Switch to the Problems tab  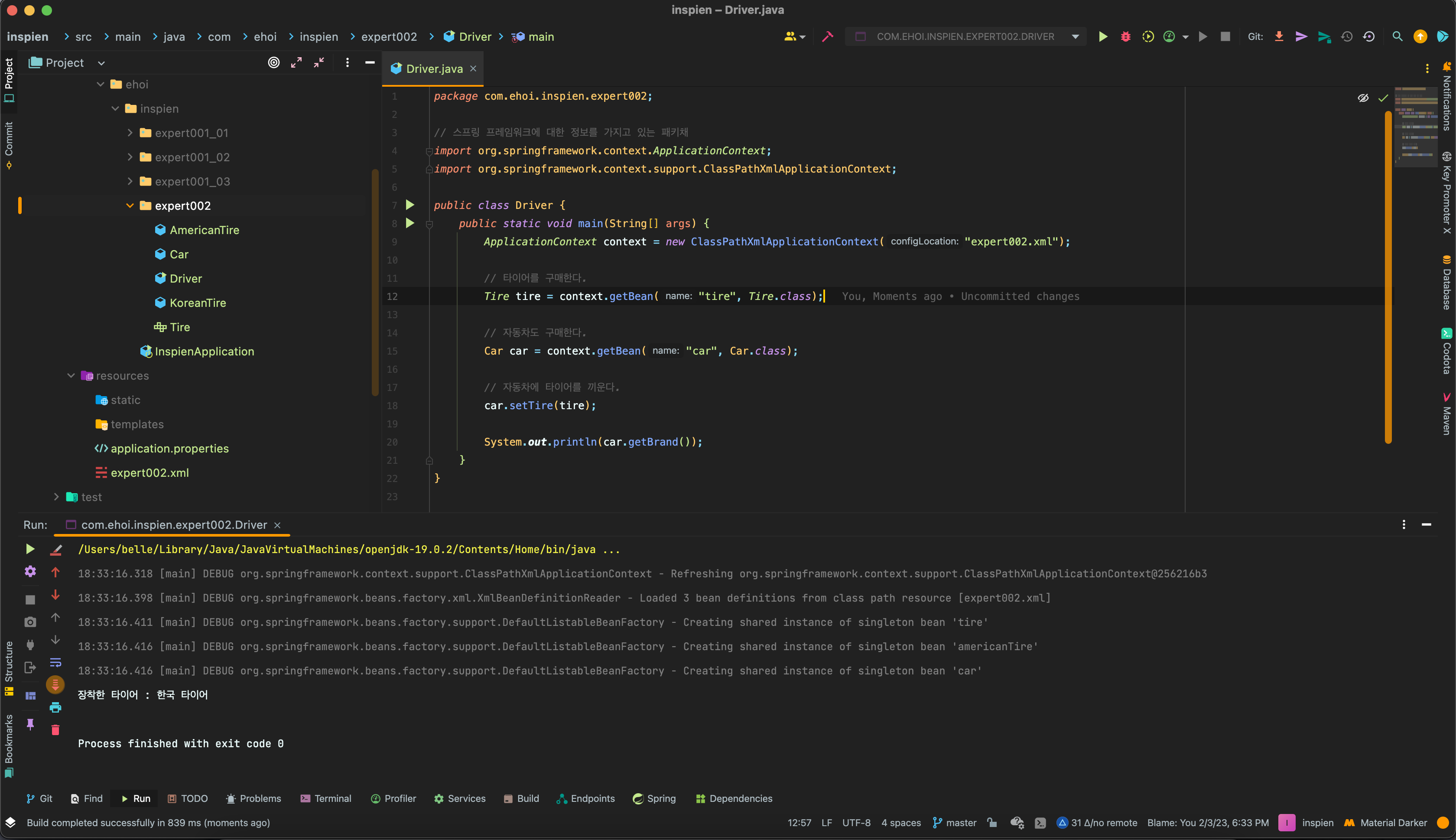tap(254, 798)
